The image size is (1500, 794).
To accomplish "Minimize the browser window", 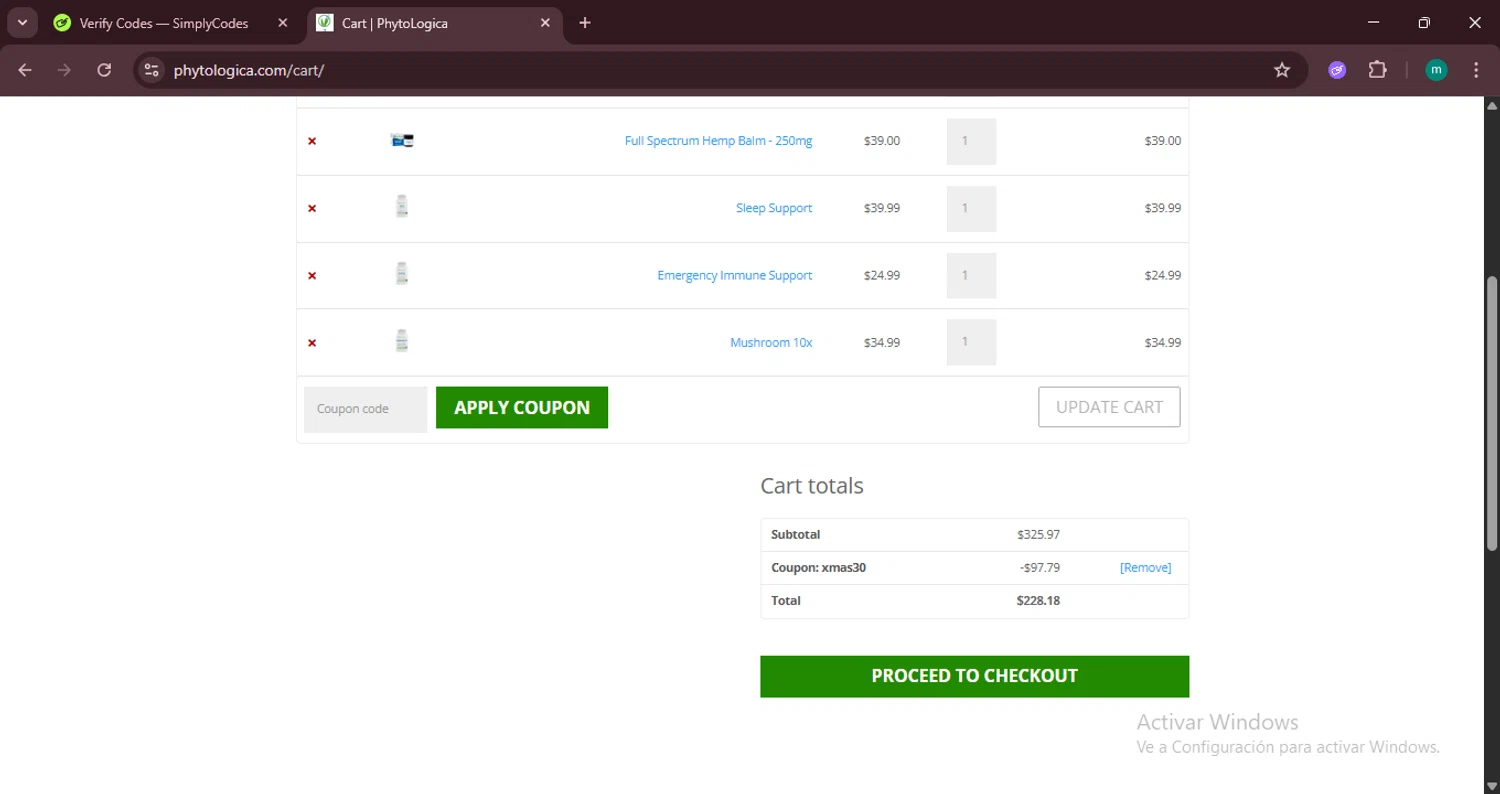I will [x=1373, y=23].
